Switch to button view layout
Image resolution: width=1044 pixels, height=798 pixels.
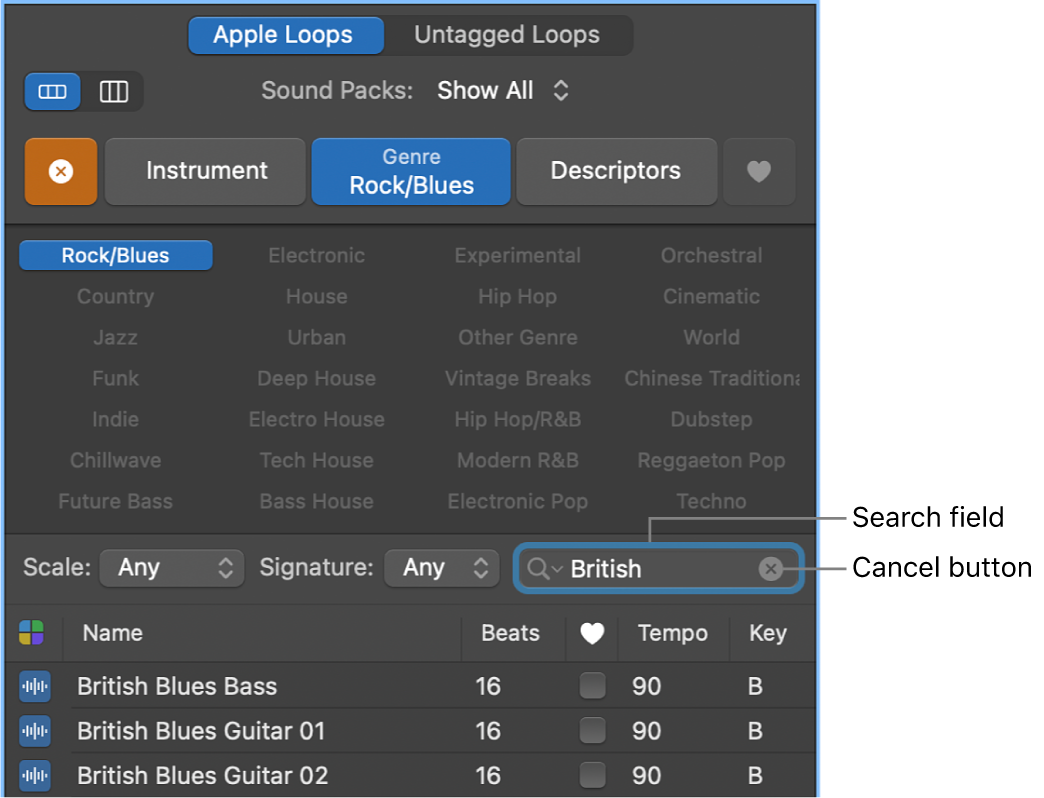coord(51,91)
